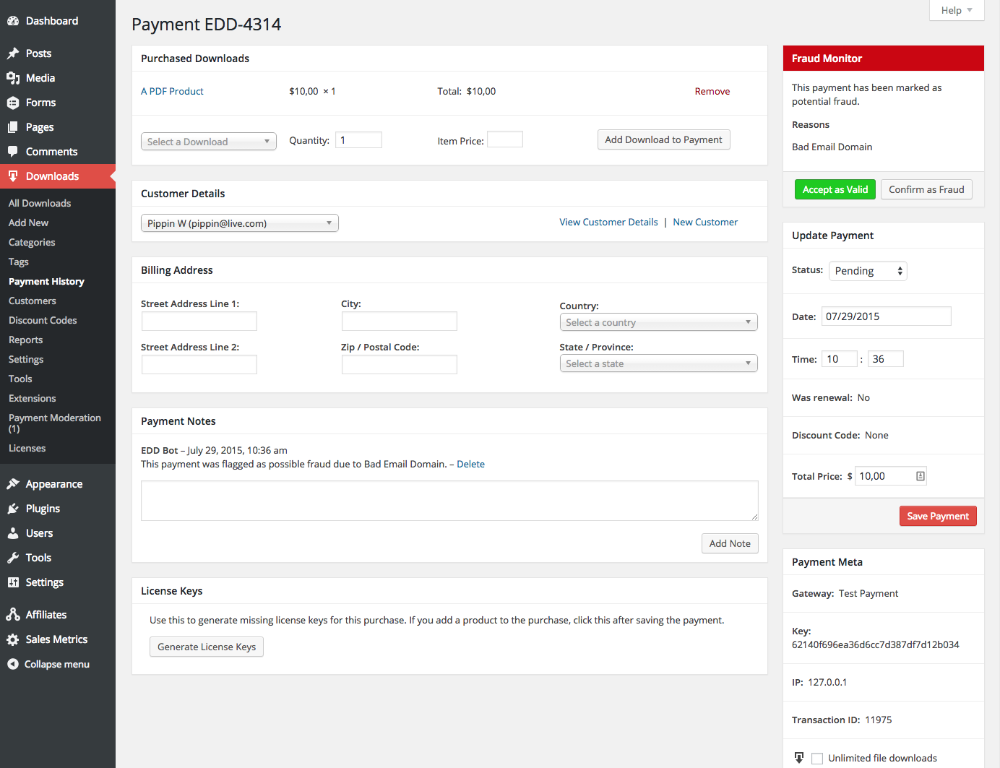Focus the Time hour field

839,359
